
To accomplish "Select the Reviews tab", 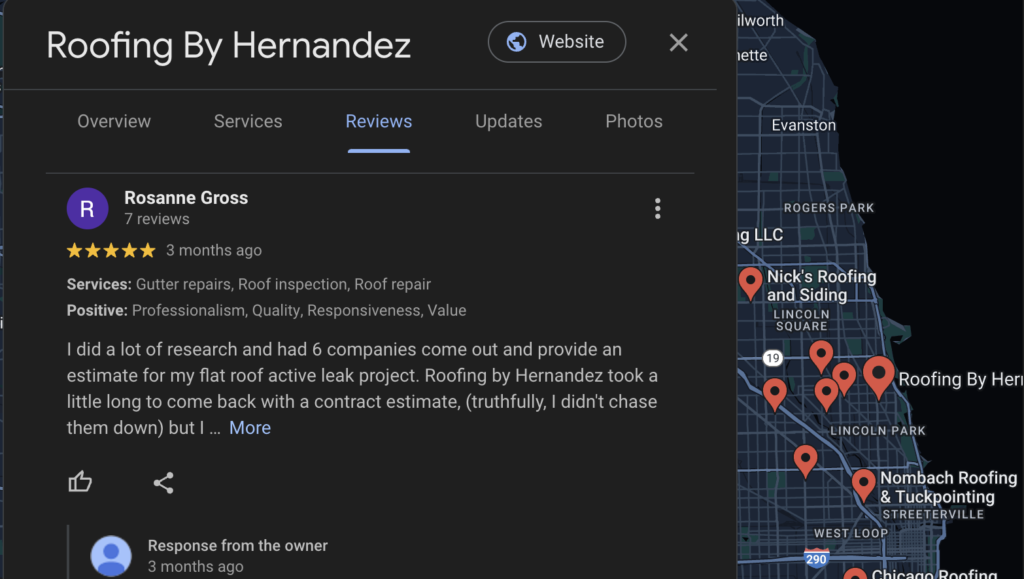I will 379,121.
